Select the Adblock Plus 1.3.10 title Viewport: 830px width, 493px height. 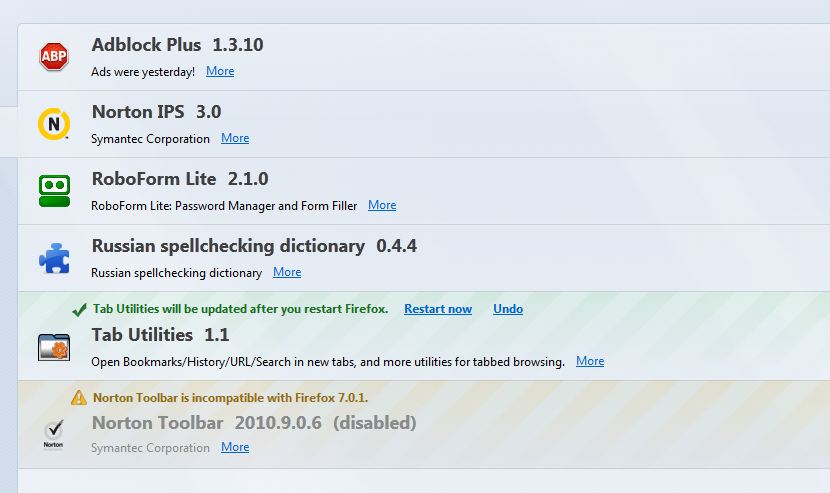[x=177, y=45]
